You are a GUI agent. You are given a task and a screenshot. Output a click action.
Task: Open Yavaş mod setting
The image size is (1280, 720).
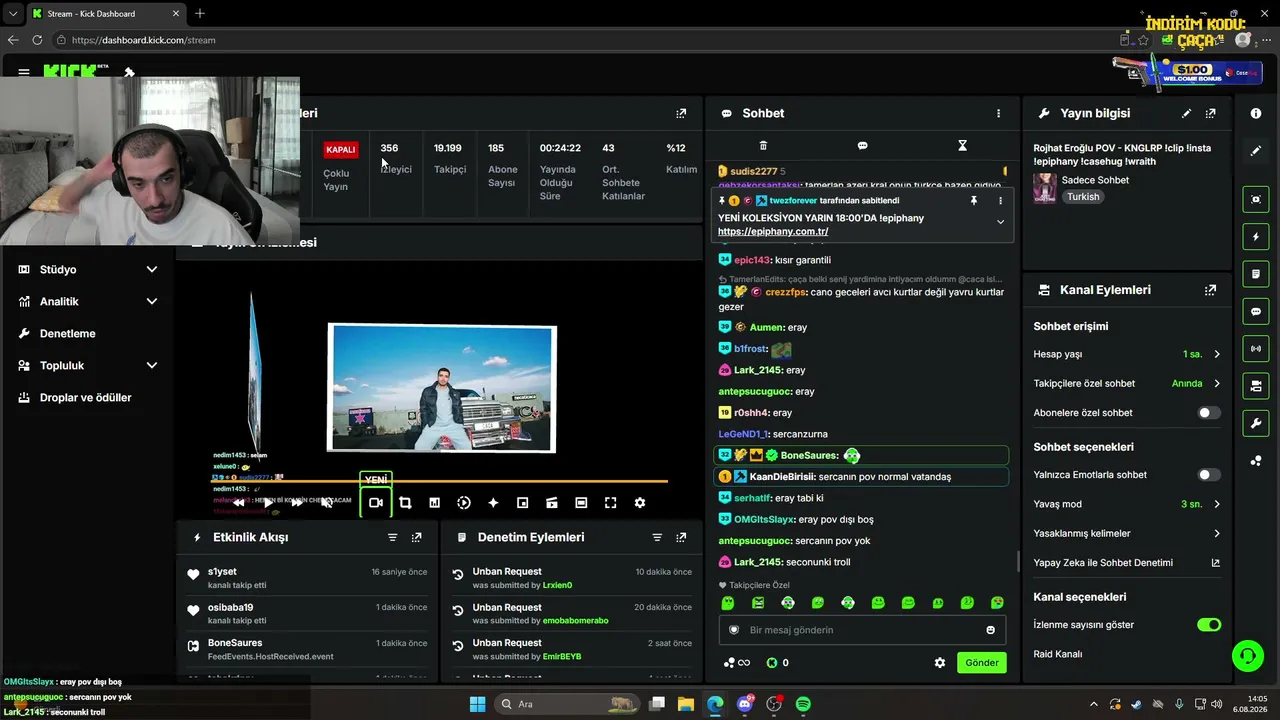[1127, 504]
